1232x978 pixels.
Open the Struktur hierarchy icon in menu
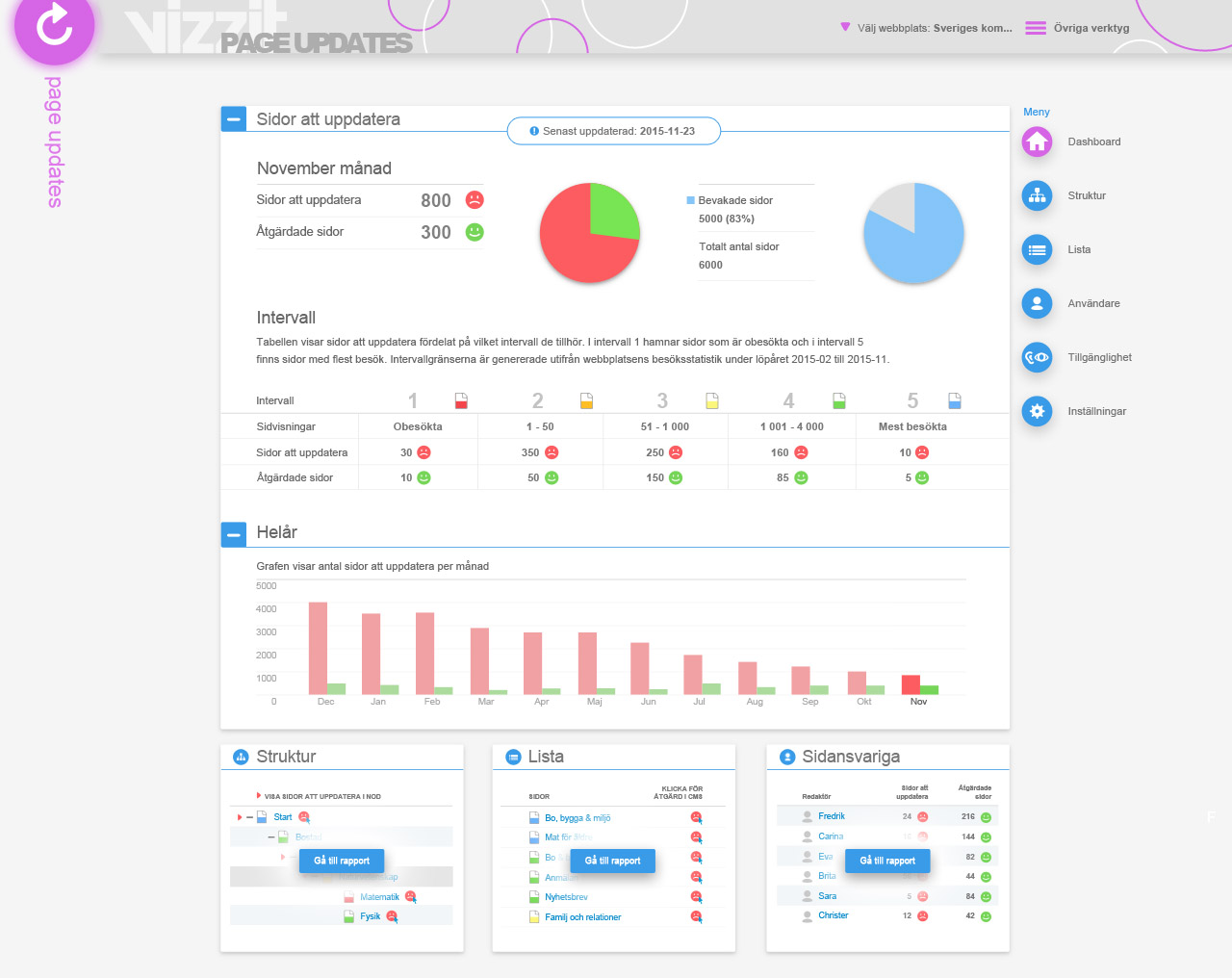(1037, 195)
